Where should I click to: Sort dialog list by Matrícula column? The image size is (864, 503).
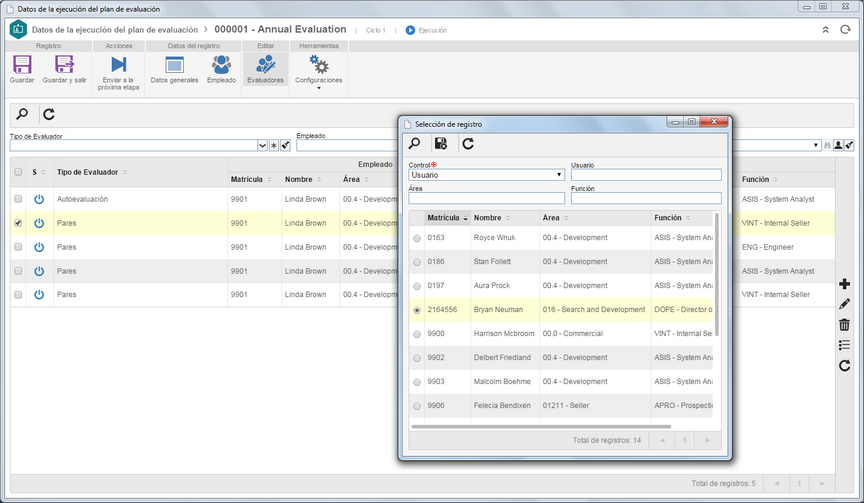pyautogui.click(x=447, y=218)
